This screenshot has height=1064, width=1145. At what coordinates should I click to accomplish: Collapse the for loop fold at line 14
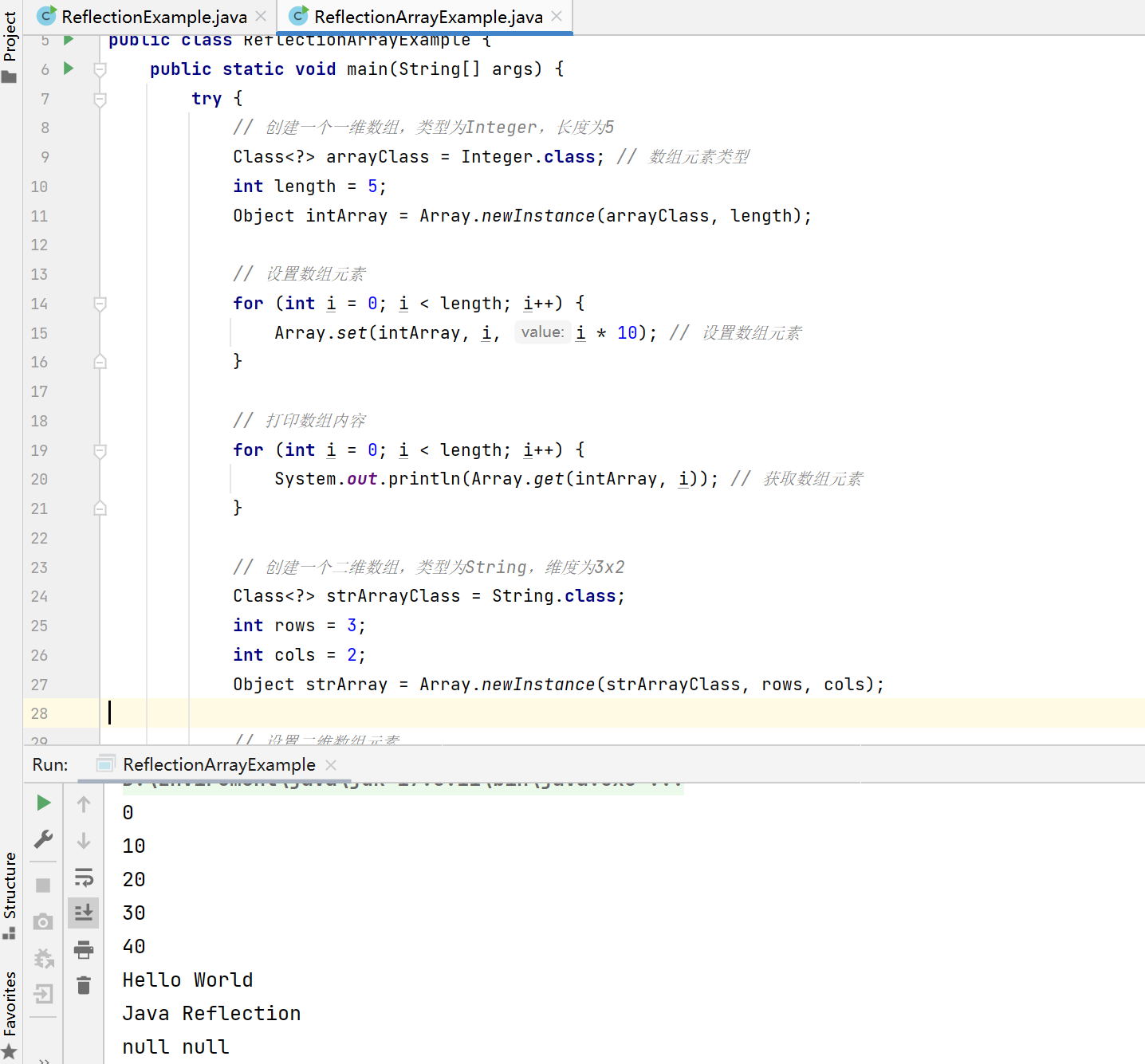click(x=100, y=304)
